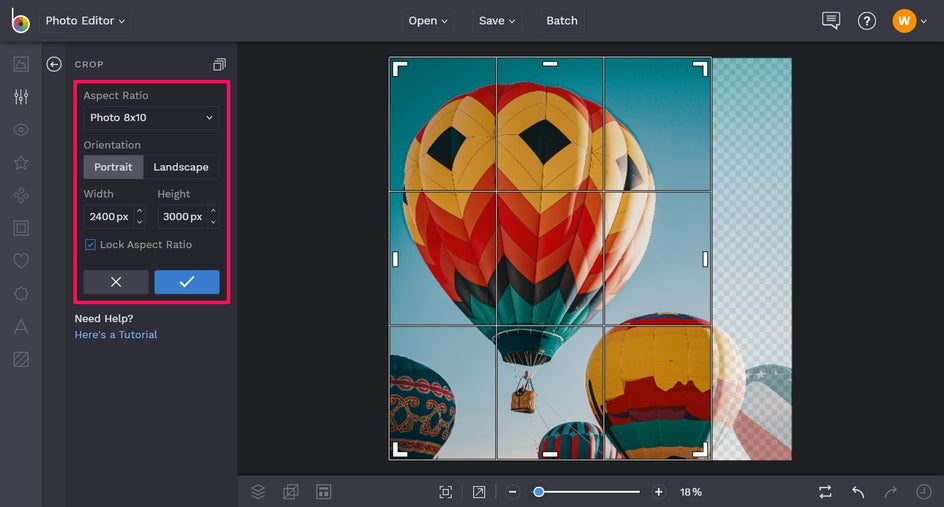The image size is (944, 507).
Task: Open the Frames sidebar icon
Action: pos(21,228)
